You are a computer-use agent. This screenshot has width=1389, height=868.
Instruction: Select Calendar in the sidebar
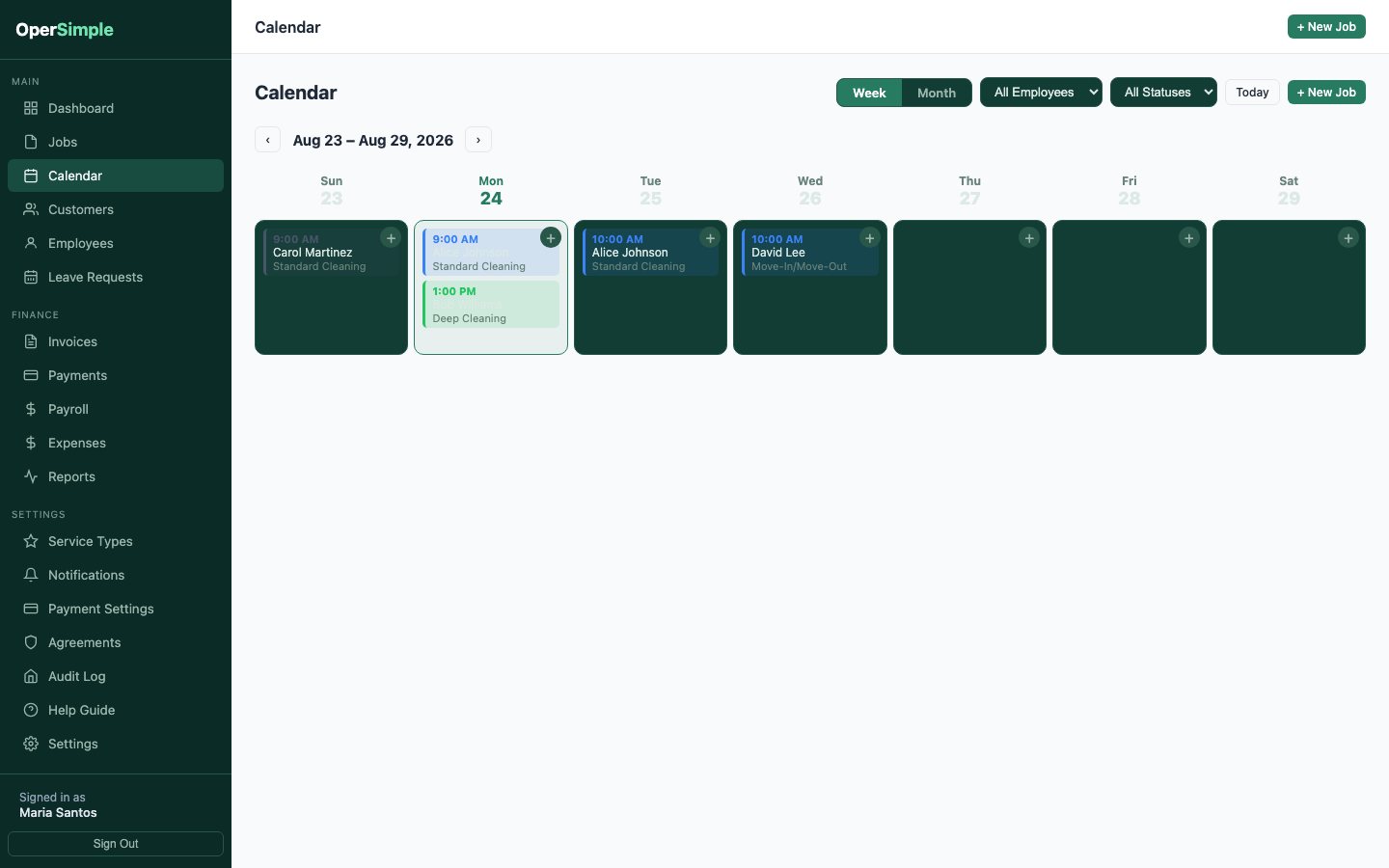116,176
